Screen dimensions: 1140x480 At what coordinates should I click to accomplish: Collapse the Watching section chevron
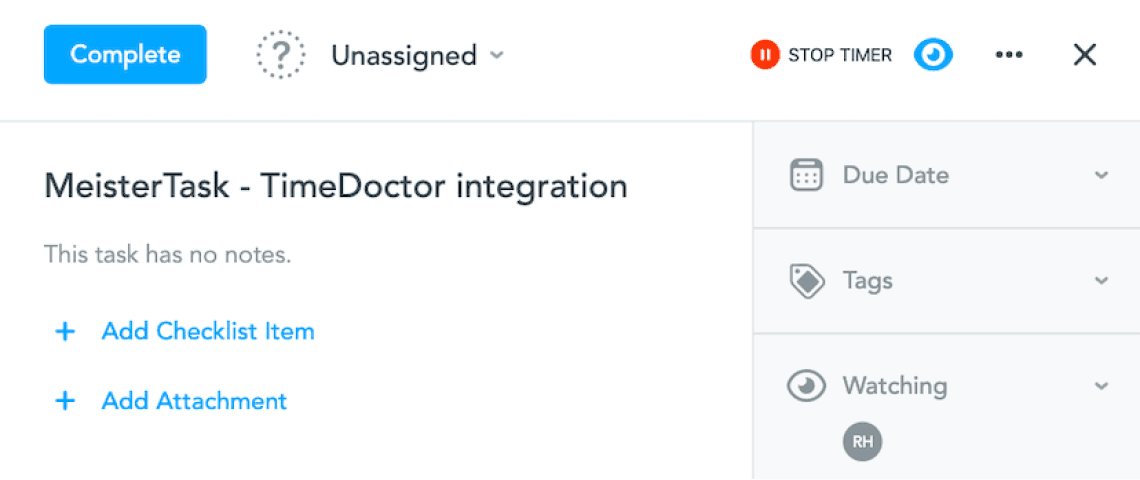[1101, 386]
